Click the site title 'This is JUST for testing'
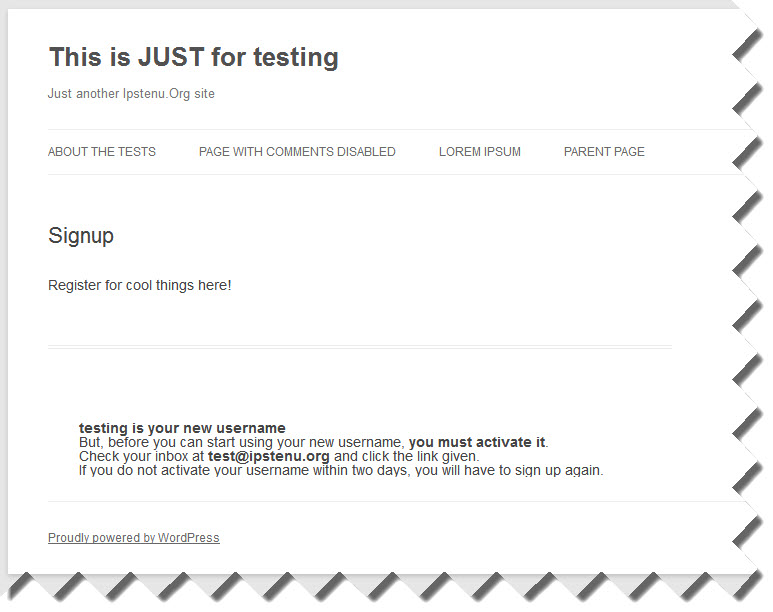 [193, 57]
